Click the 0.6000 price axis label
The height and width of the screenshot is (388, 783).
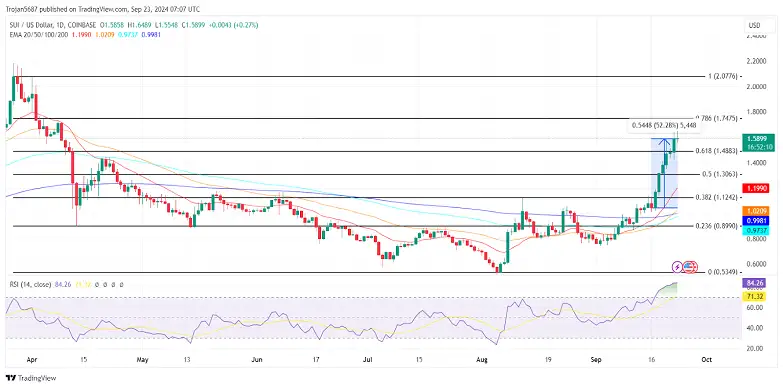[757, 264]
